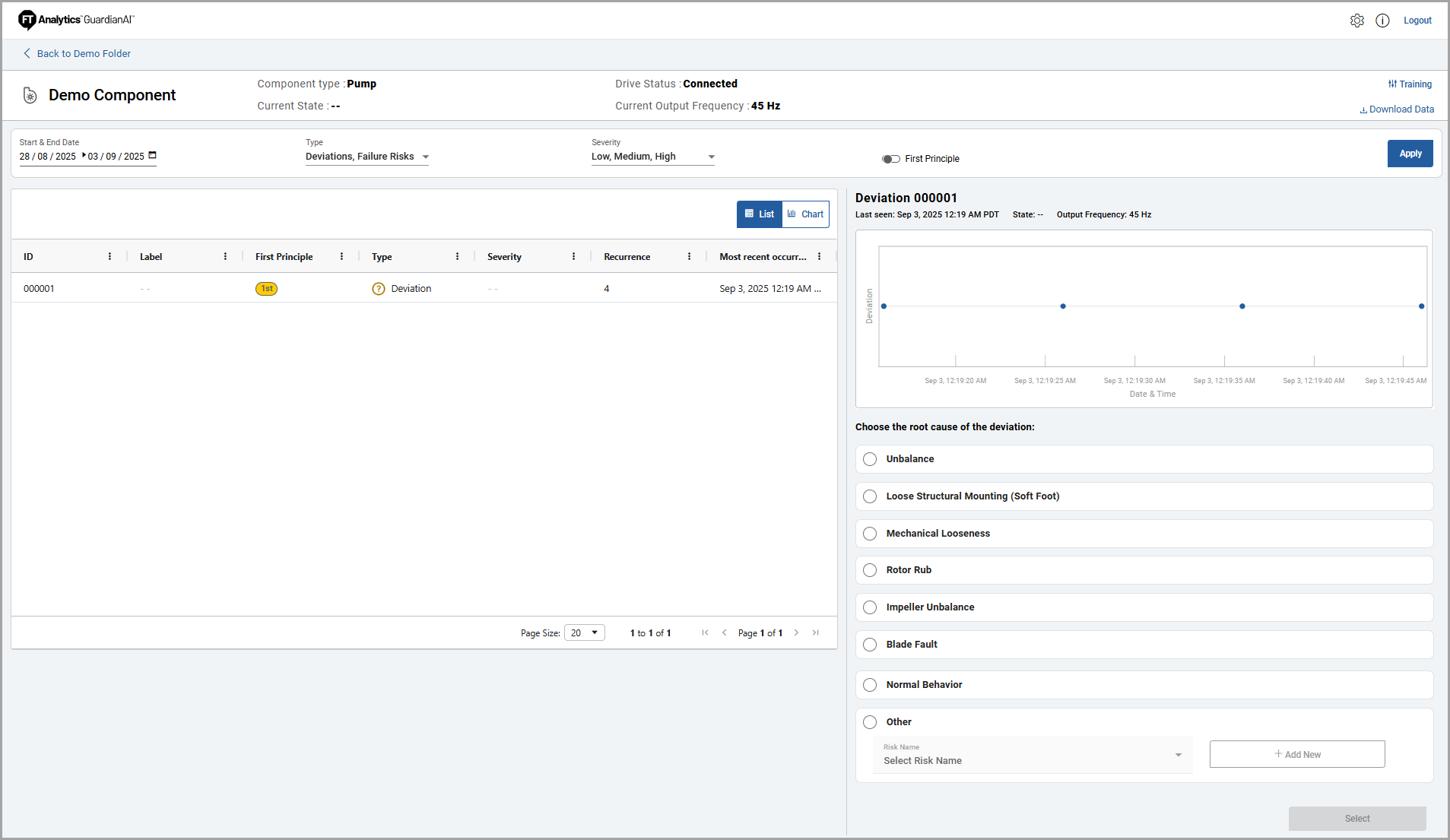This screenshot has height=840, width=1450.
Task: Select the Unbalance root cause
Action: coord(870,459)
